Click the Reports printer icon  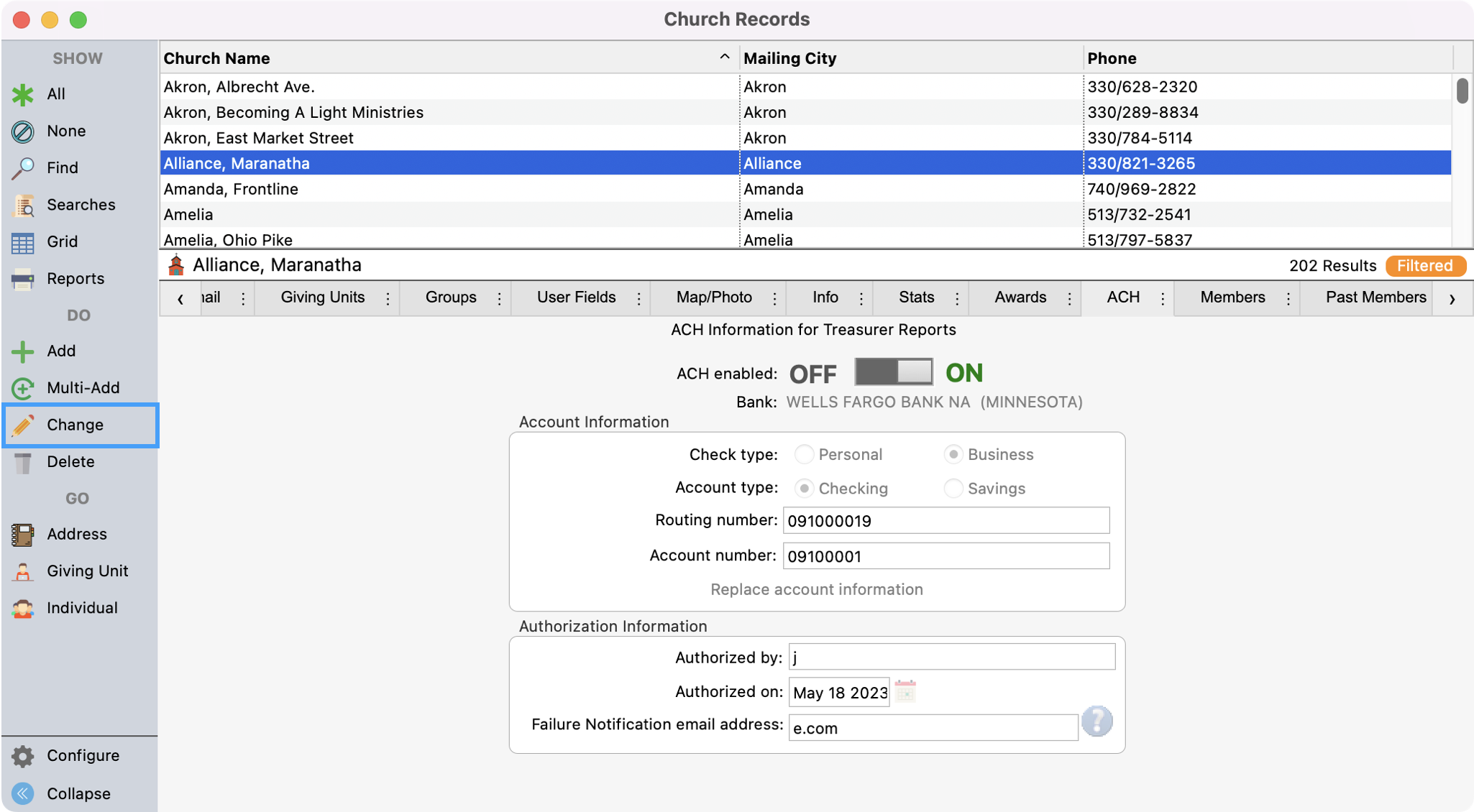(23, 279)
